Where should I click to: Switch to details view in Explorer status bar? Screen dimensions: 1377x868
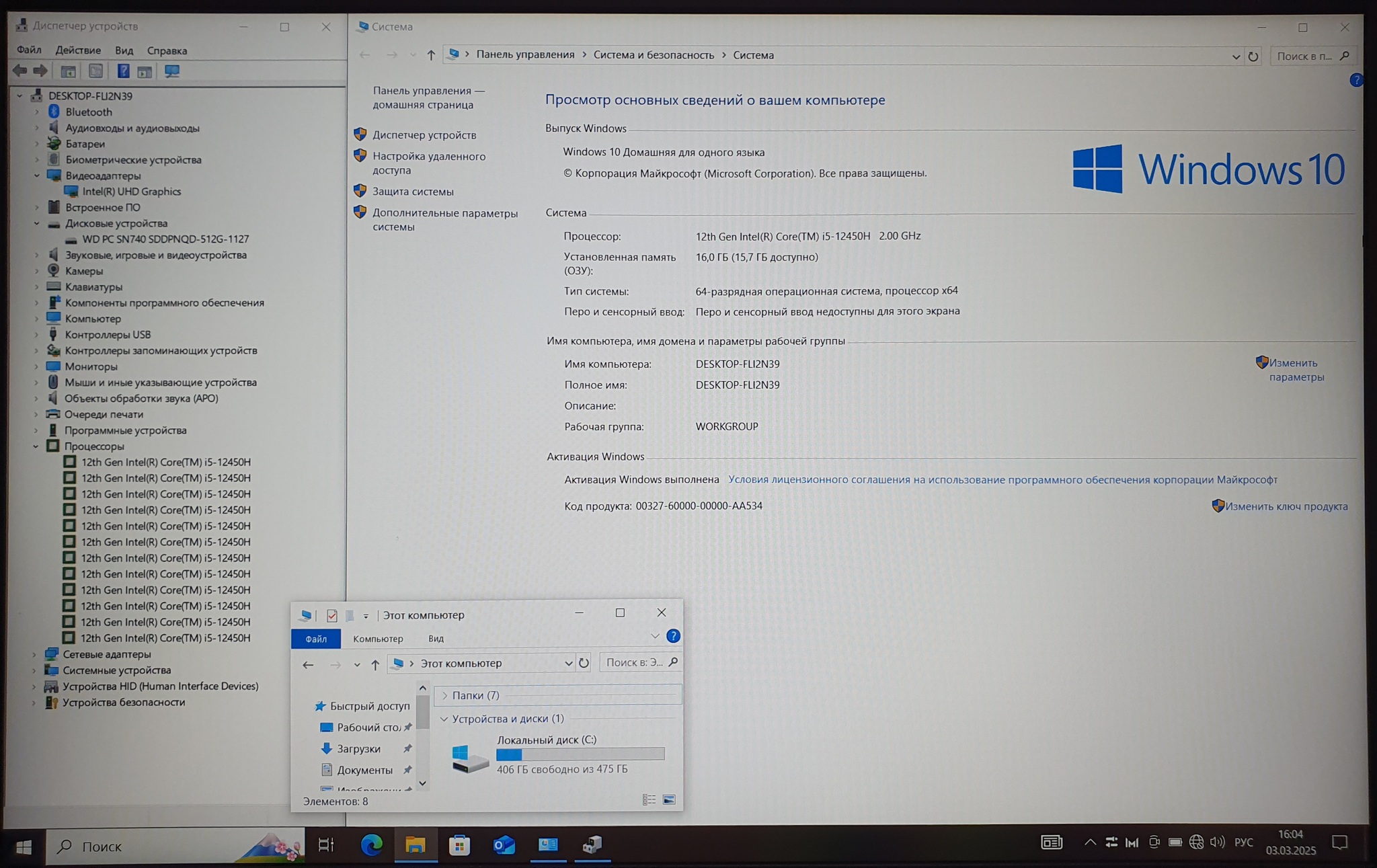(649, 799)
